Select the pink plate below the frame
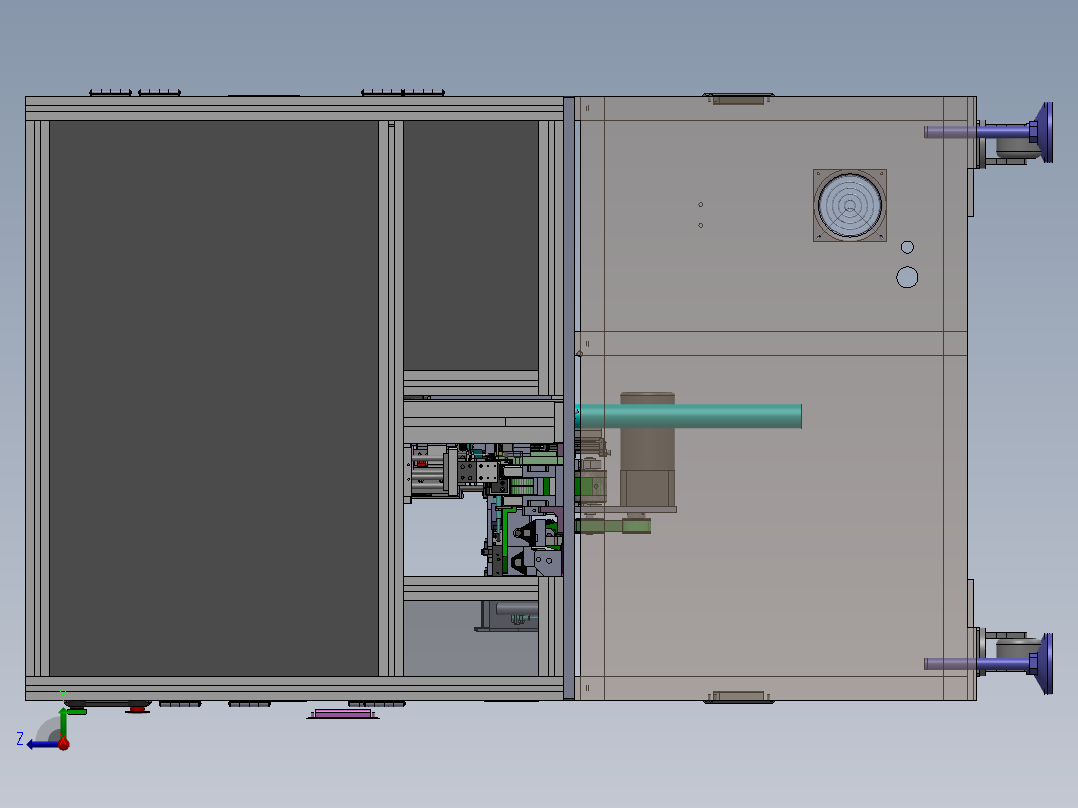 pos(342,714)
